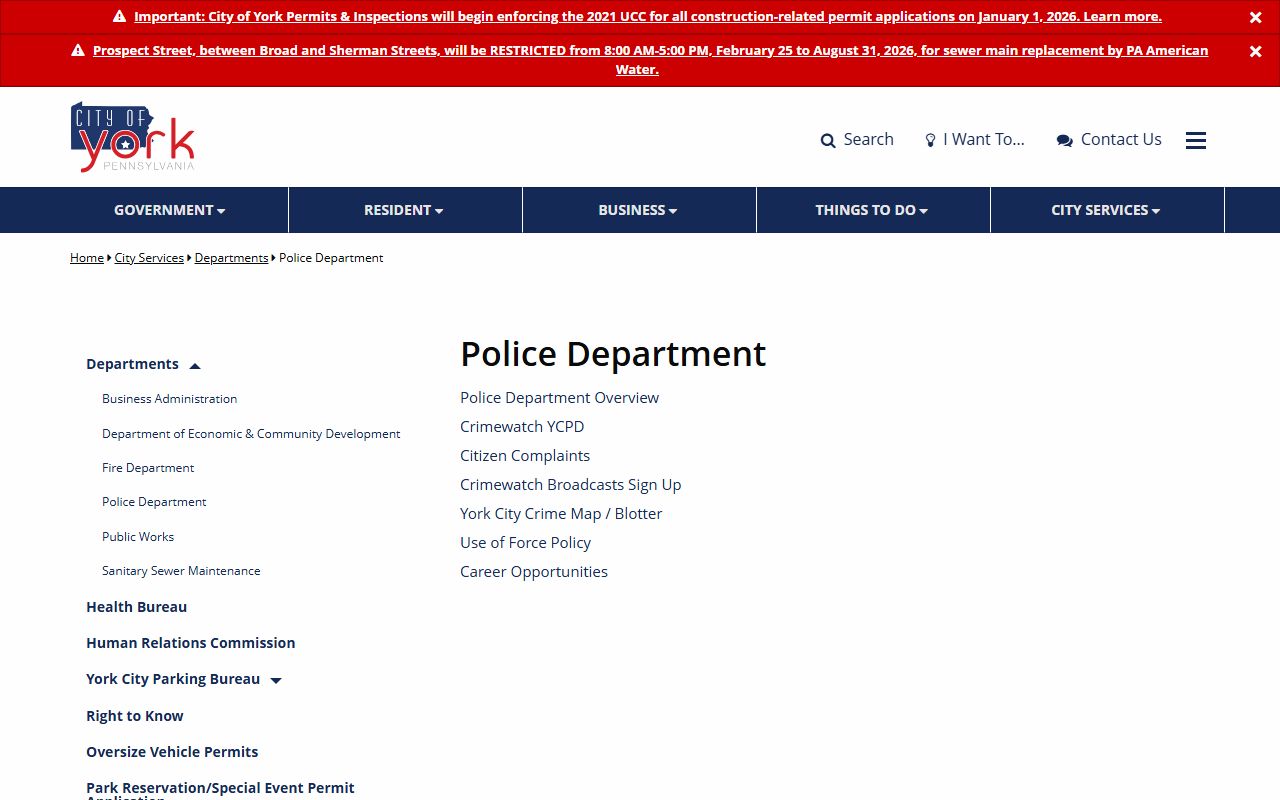Open the Resident dropdown menu

(404, 210)
